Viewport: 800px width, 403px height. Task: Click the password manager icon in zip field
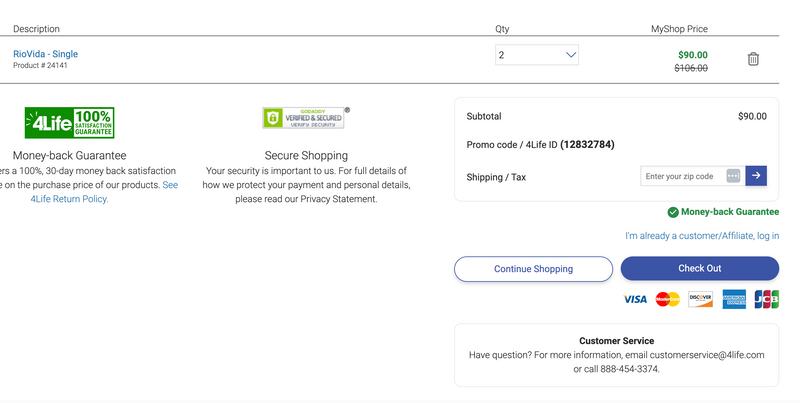733,176
